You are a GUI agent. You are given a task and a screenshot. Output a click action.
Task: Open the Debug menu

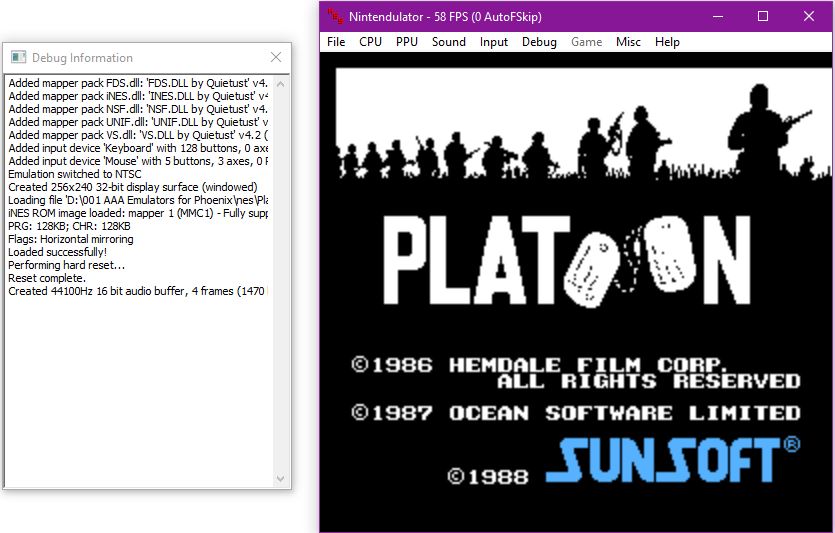tap(539, 42)
